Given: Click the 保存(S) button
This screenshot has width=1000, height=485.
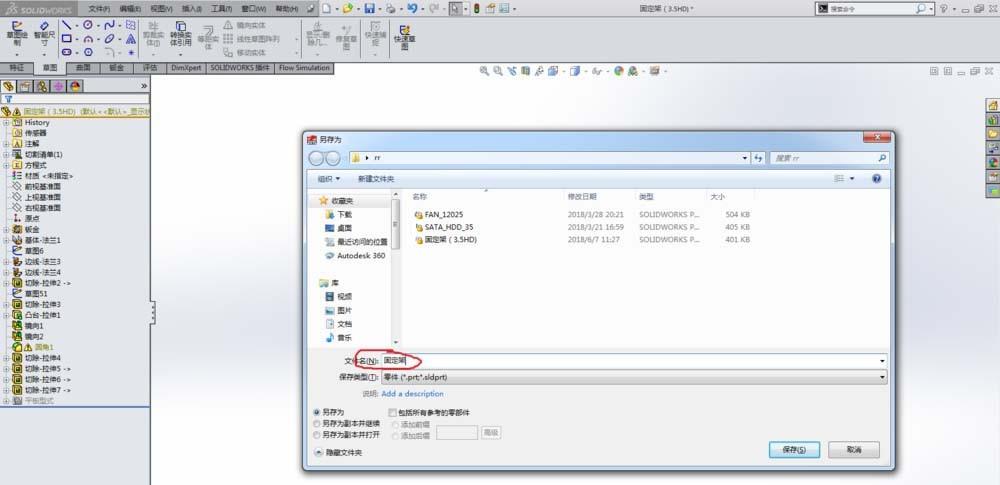Looking at the screenshot, I should click(794, 450).
